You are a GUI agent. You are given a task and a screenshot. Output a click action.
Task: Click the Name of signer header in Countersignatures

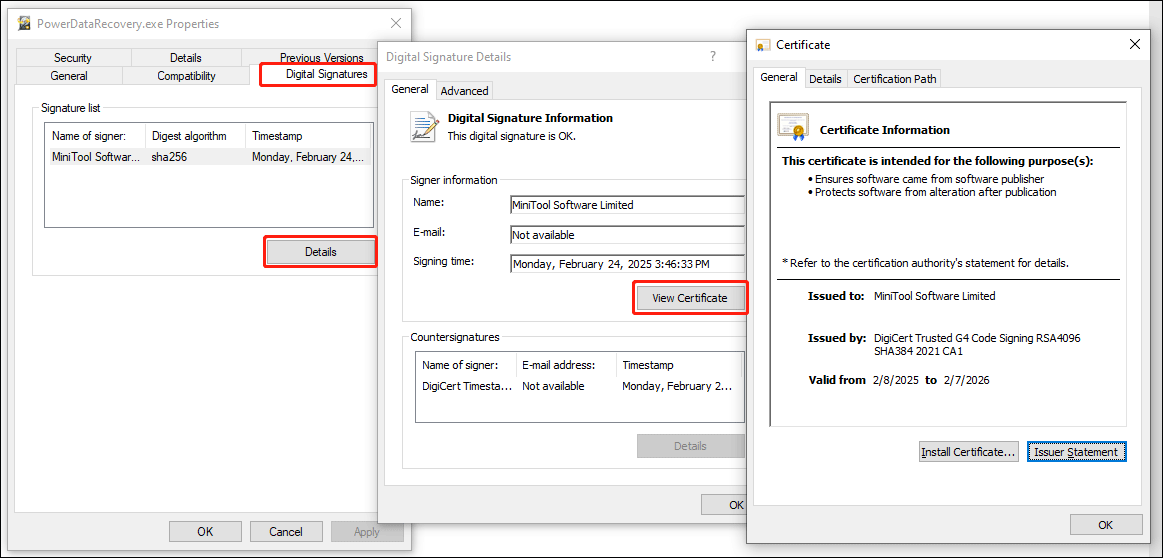coord(466,365)
